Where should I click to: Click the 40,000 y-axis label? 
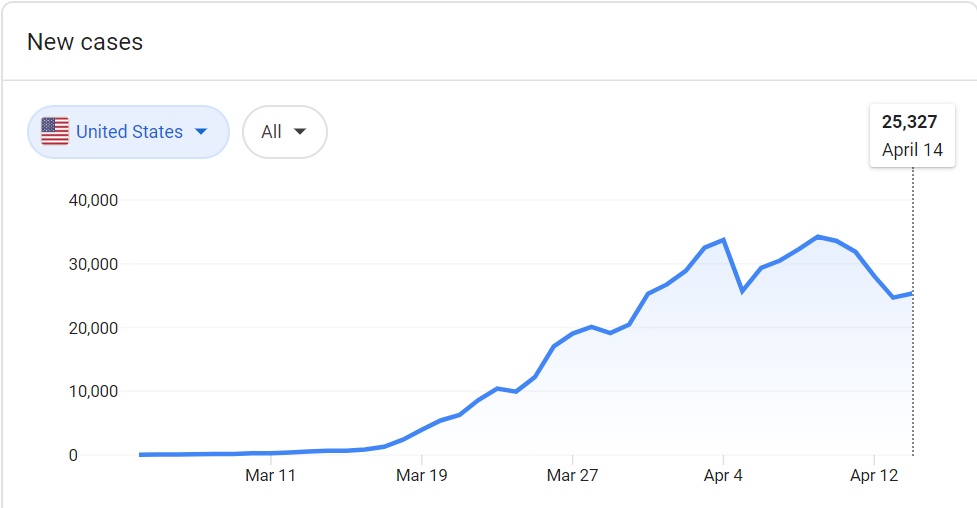pos(93,200)
